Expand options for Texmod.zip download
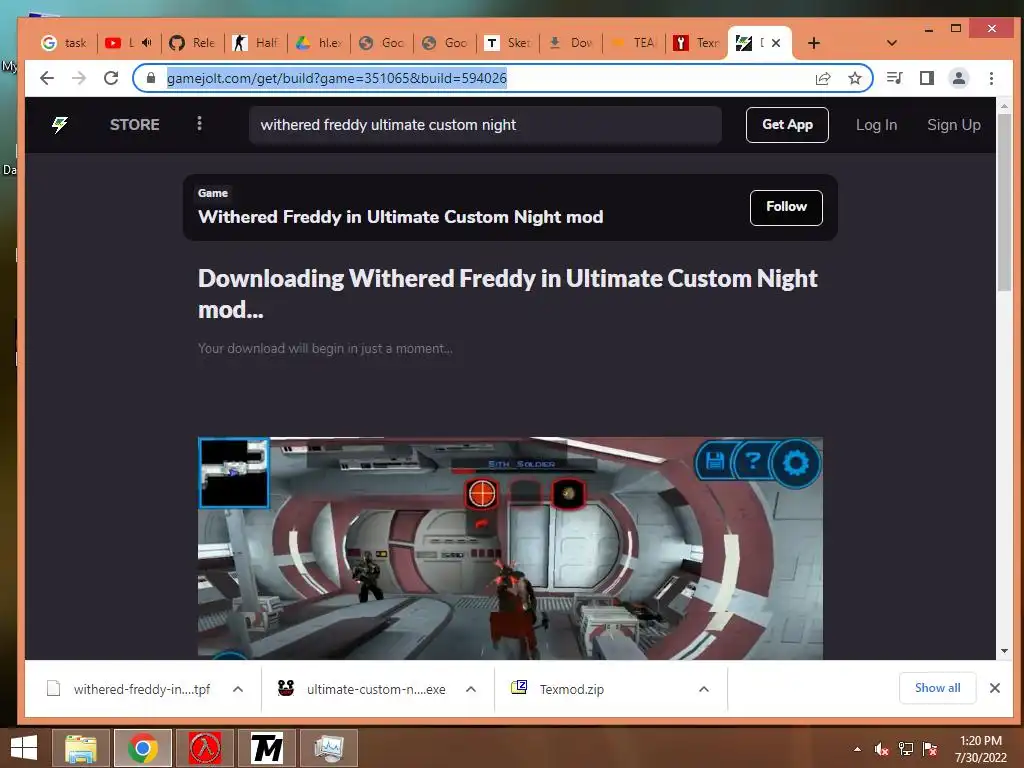 click(704, 689)
